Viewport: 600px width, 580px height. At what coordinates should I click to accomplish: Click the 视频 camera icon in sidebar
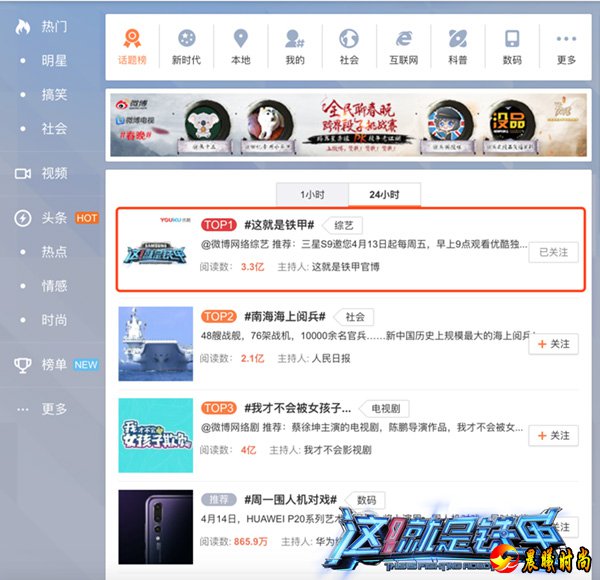click(23, 174)
